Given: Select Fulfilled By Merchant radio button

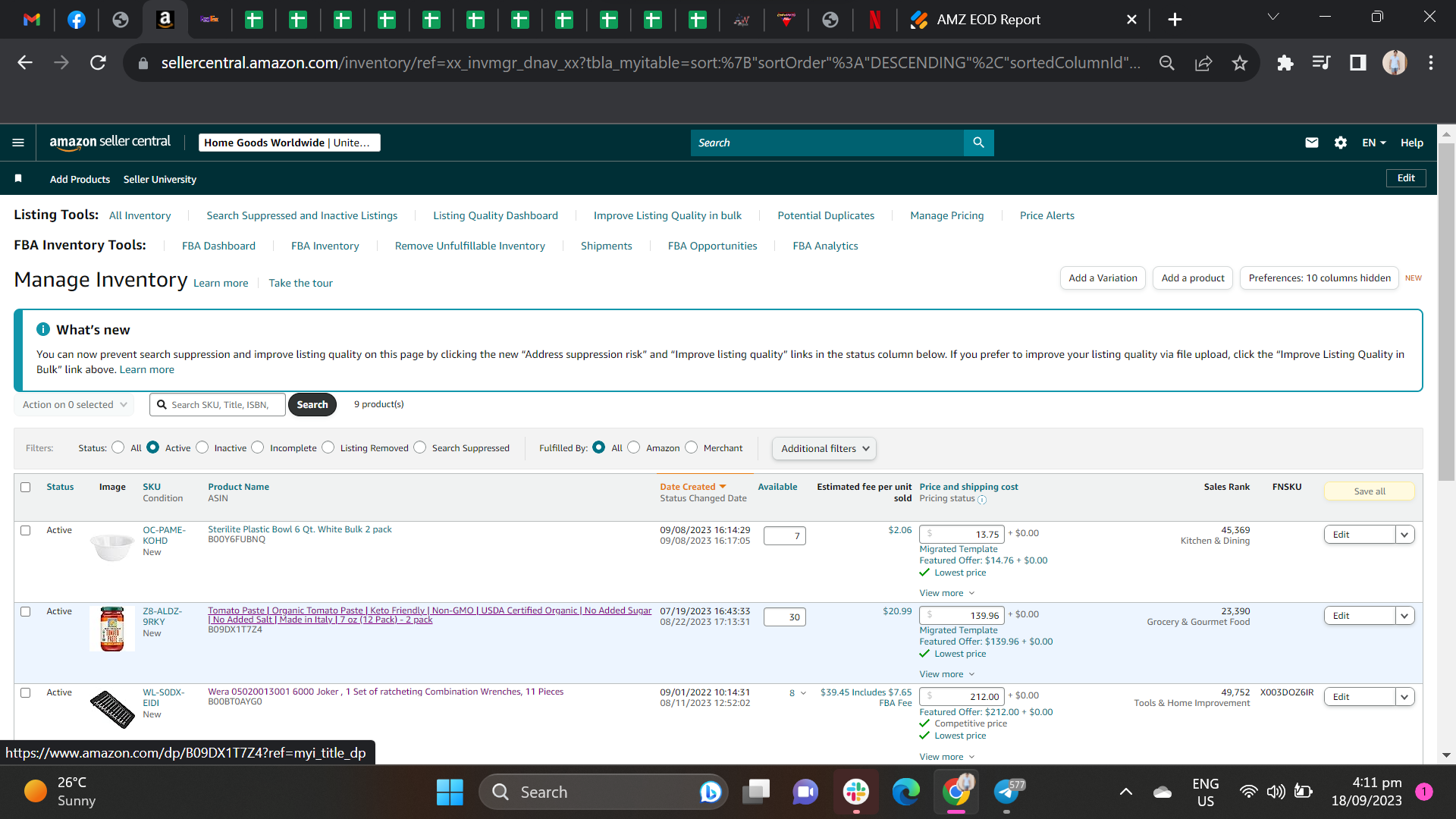Looking at the screenshot, I should [x=692, y=447].
